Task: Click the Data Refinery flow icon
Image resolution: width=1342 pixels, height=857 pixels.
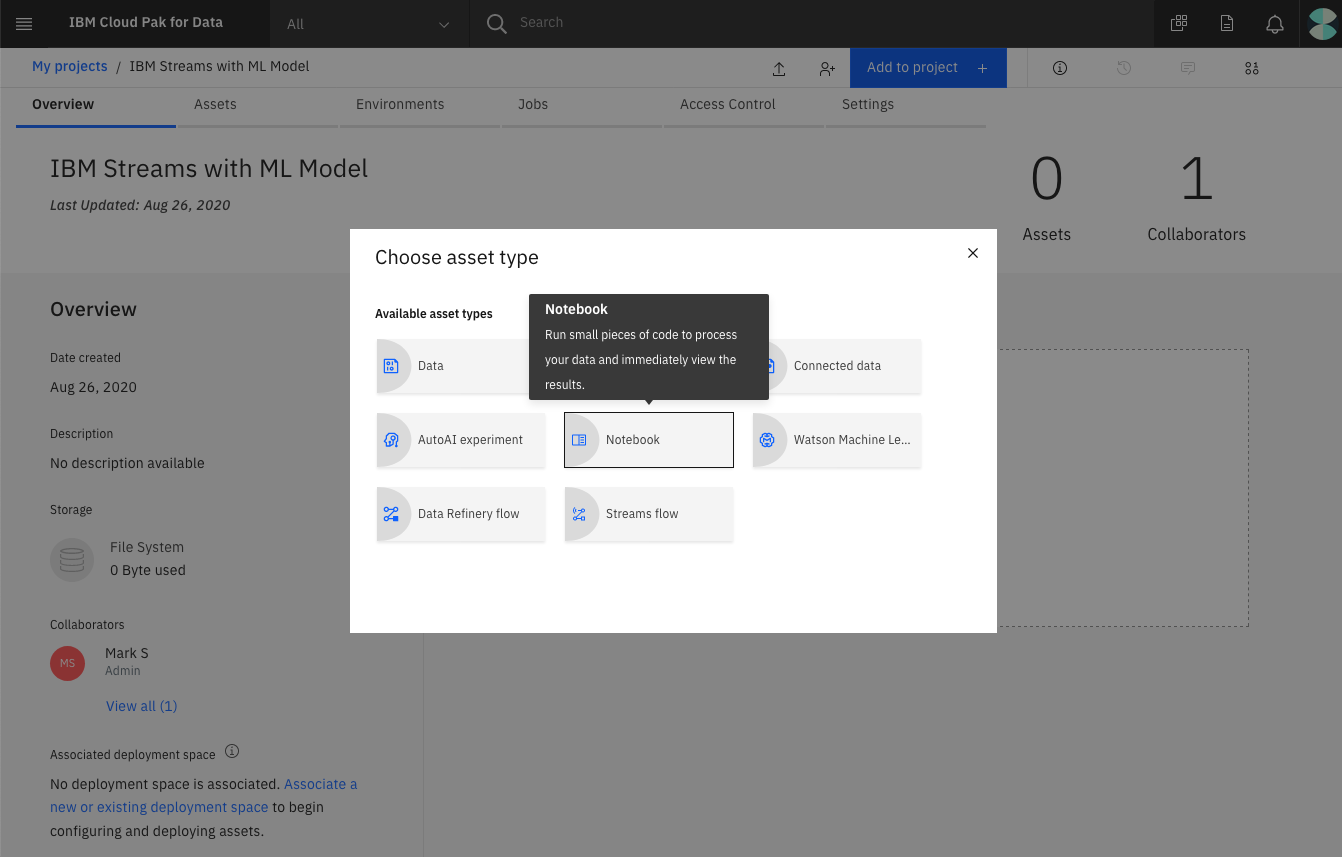Action: 391,514
